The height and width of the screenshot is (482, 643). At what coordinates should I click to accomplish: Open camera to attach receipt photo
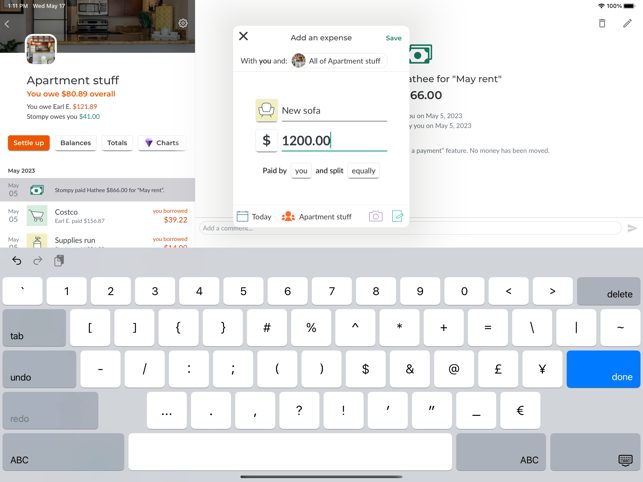[x=376, y=216]
